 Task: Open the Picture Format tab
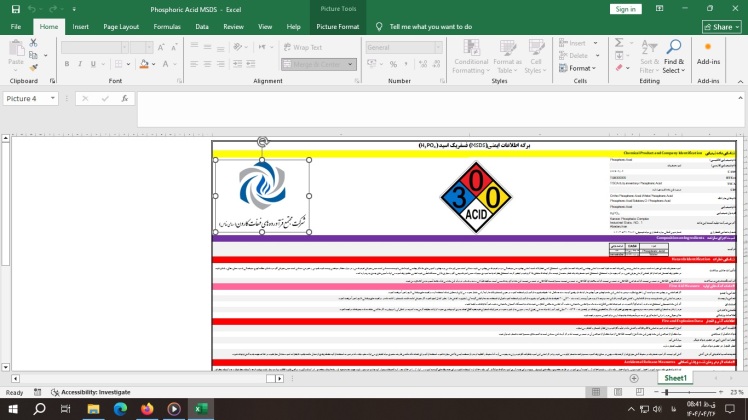click(337, 27)
